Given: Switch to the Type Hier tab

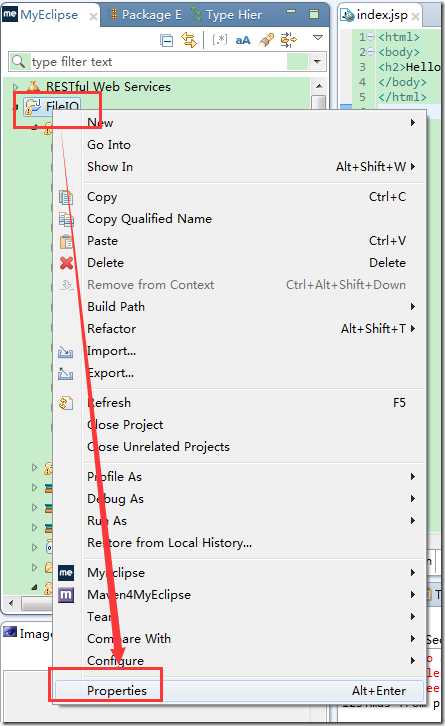Looking at the screenshot, I should pyautogui.click(x=227, y=15).
